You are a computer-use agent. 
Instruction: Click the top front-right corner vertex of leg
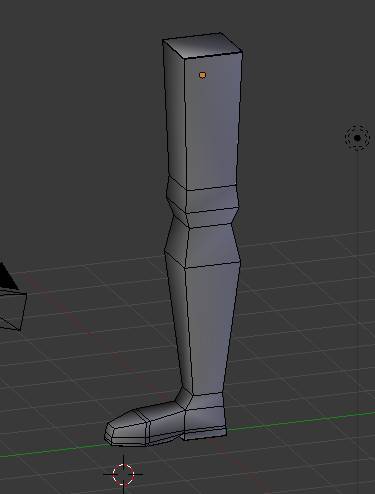click(242, 51)
